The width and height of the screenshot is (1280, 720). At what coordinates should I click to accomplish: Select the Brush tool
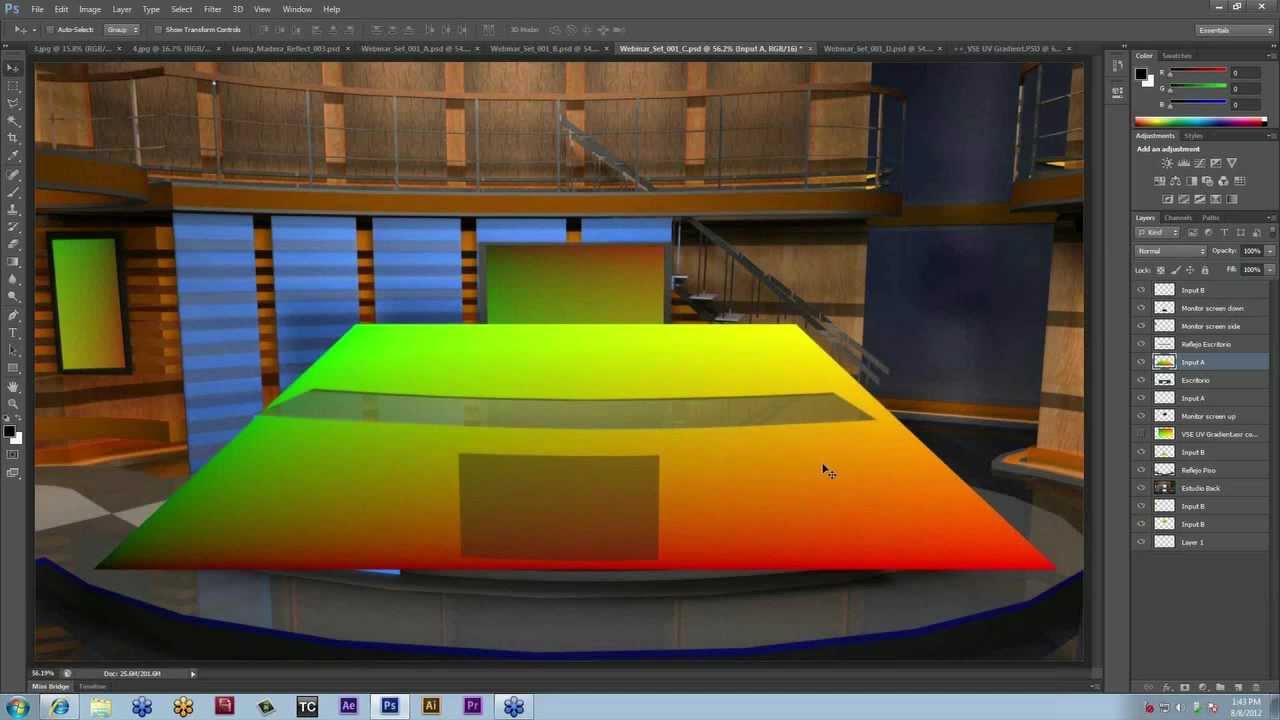[13, 191]
